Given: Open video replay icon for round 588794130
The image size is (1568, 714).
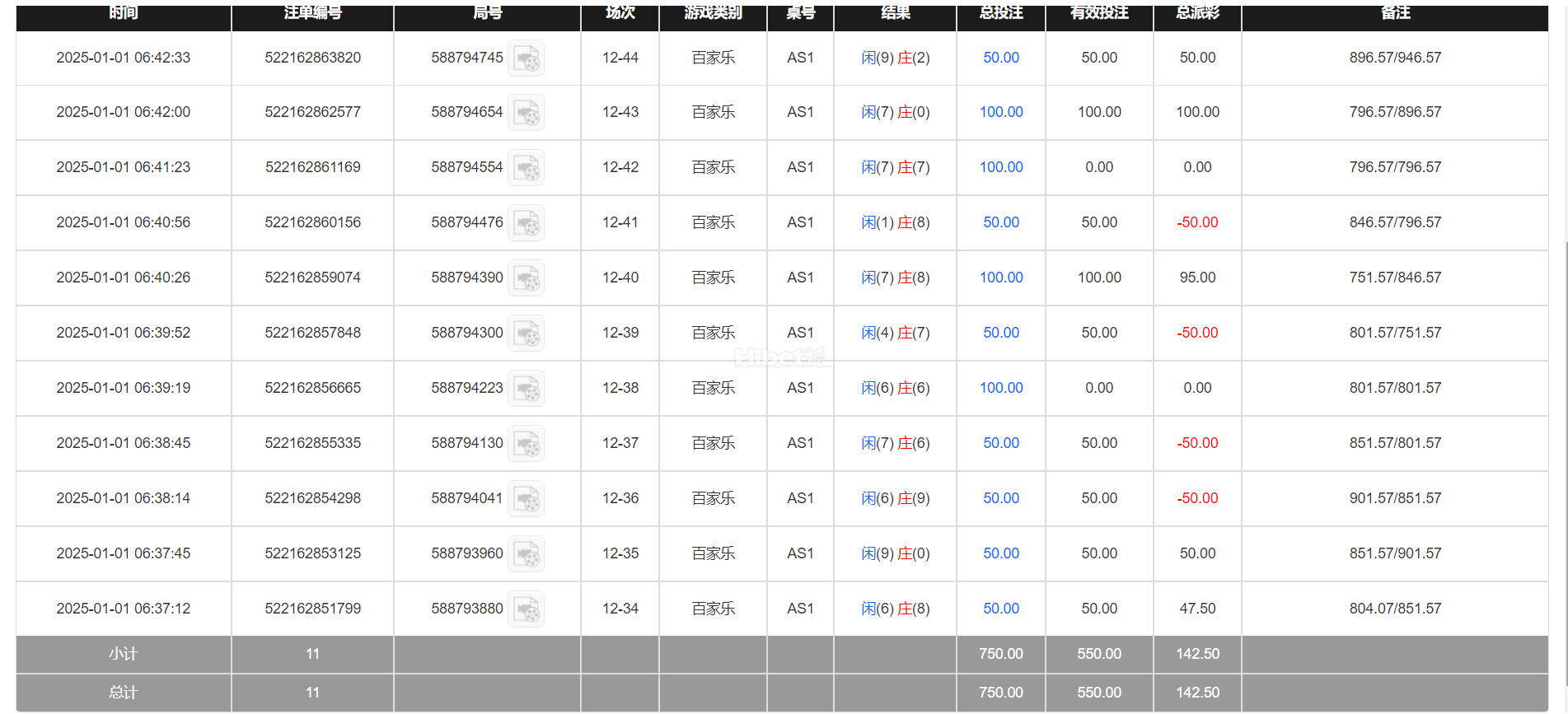Looking at the screenshot, I should pos(526,444).
